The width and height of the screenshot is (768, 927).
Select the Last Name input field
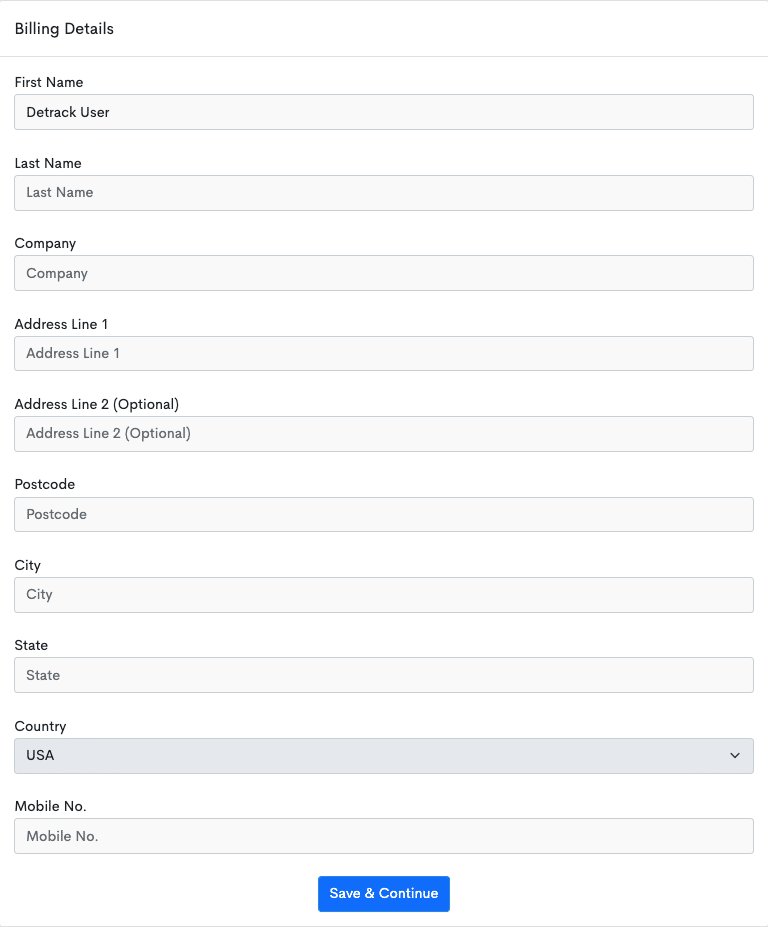click(384, 193)
